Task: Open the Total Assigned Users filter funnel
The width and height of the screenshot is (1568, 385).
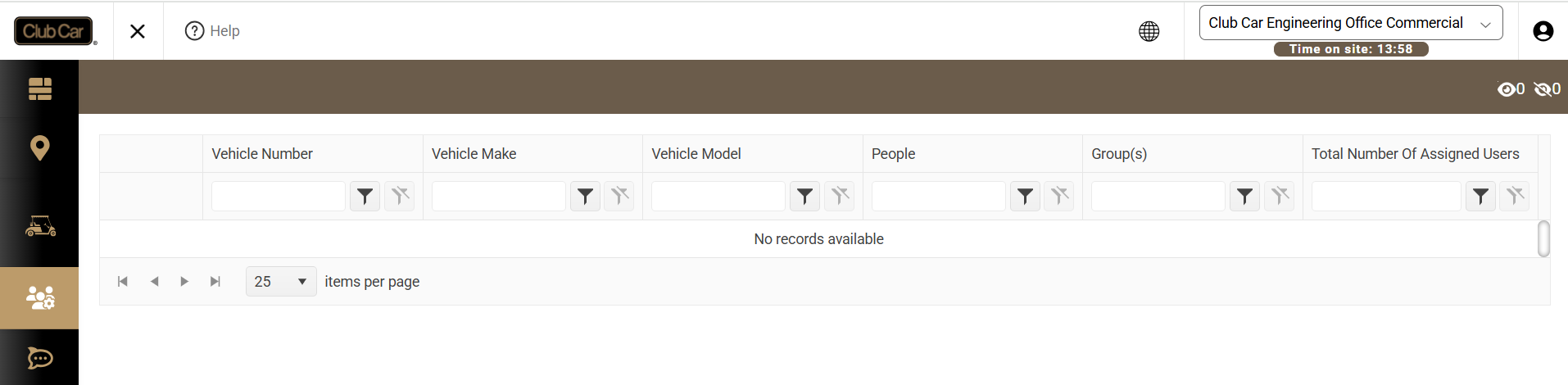Action: click(1481, 197)
